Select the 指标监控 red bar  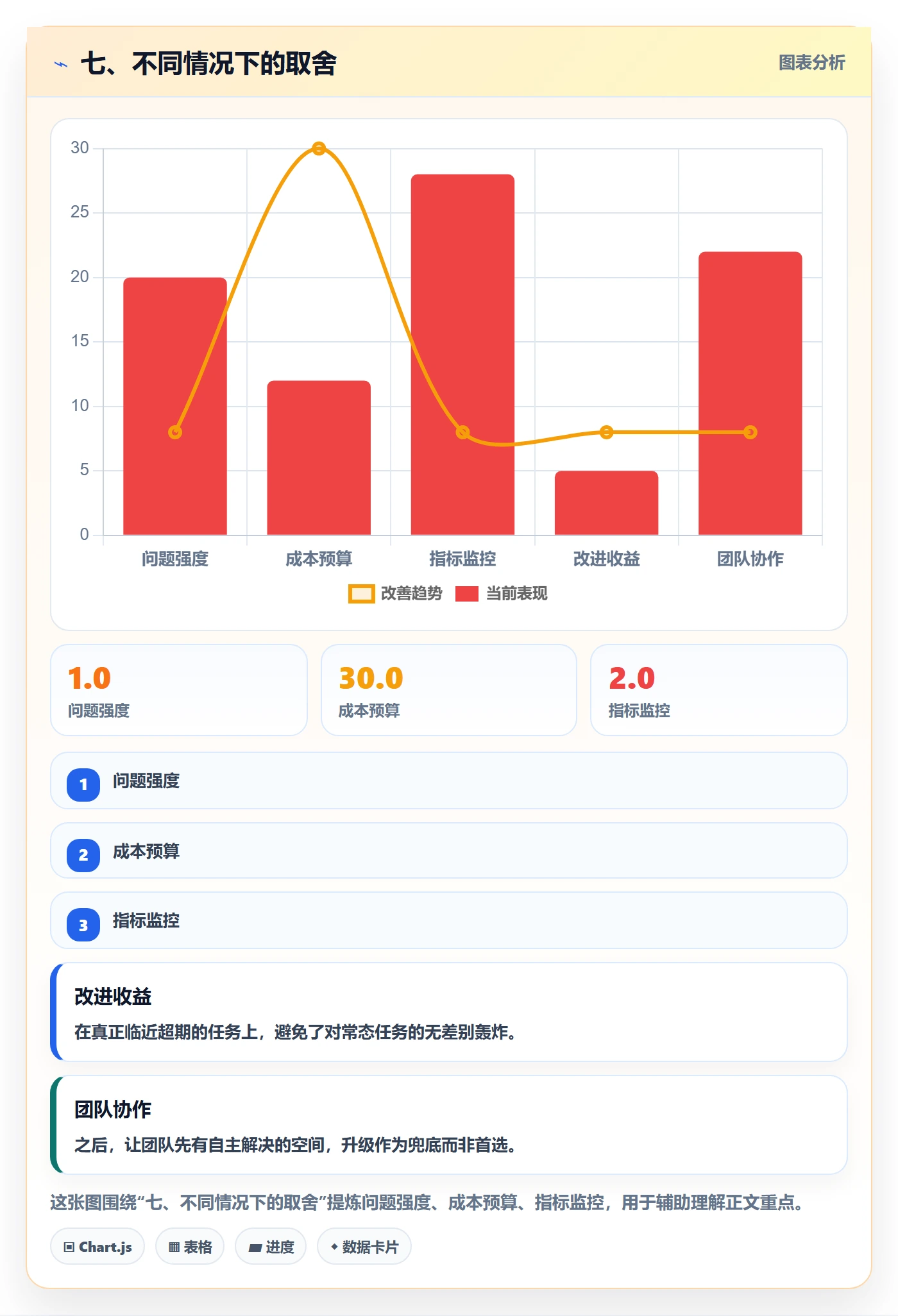tap(462, 355)
